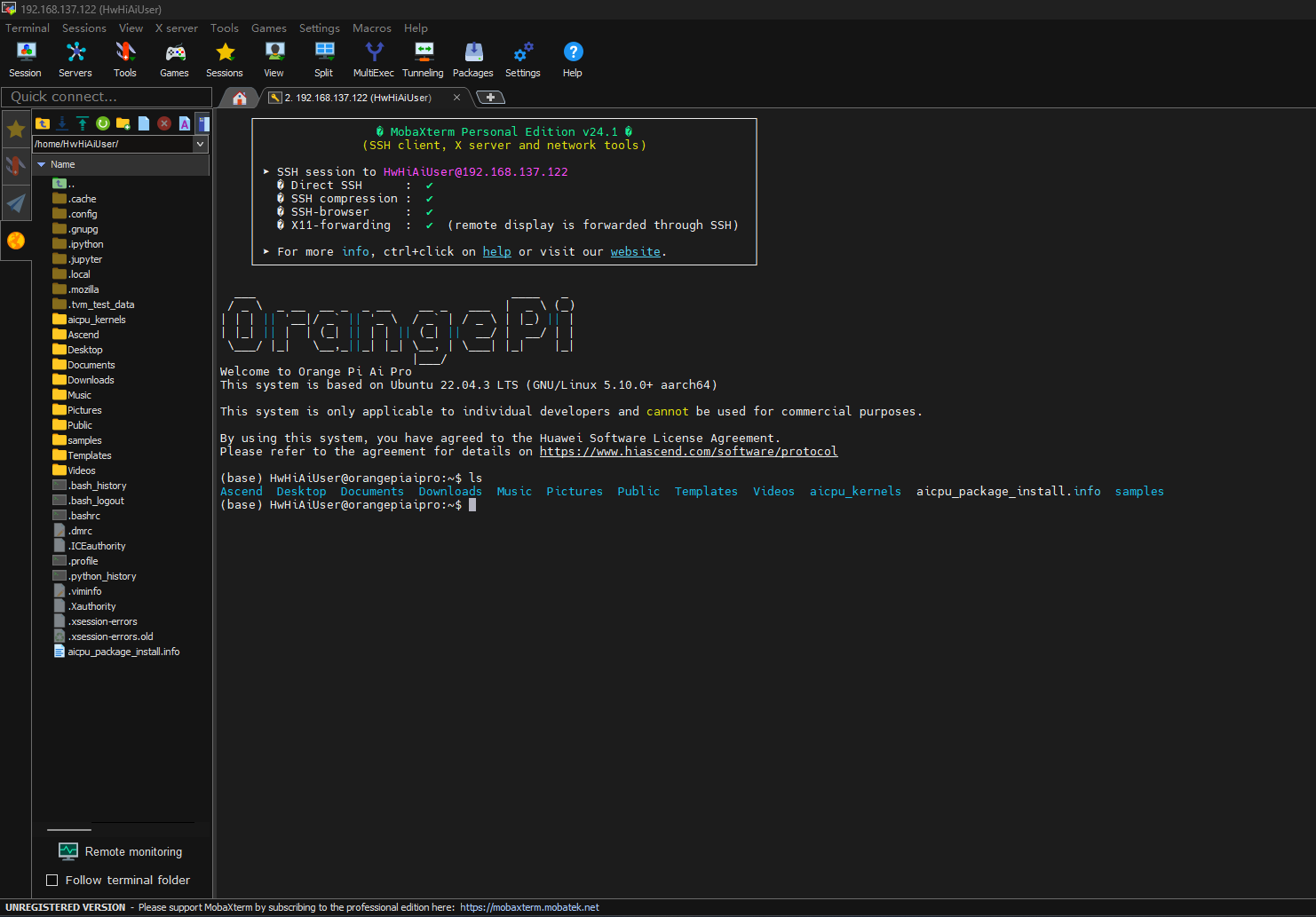Select aicpu_package_install.info in file list
The height and width of the screenshot is (917, 1316).
point(116,652)
